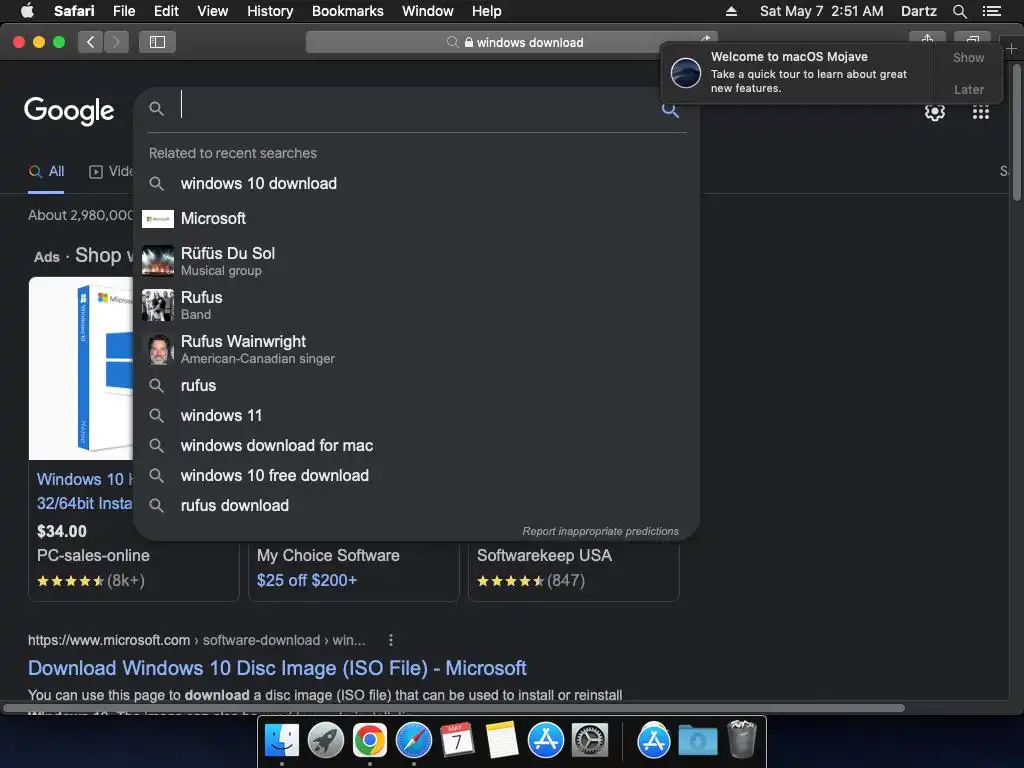The width and height of the screenshot is (1024, 768).
Task: Click Show on Mojave notification
Action: [x=968, y=57]
